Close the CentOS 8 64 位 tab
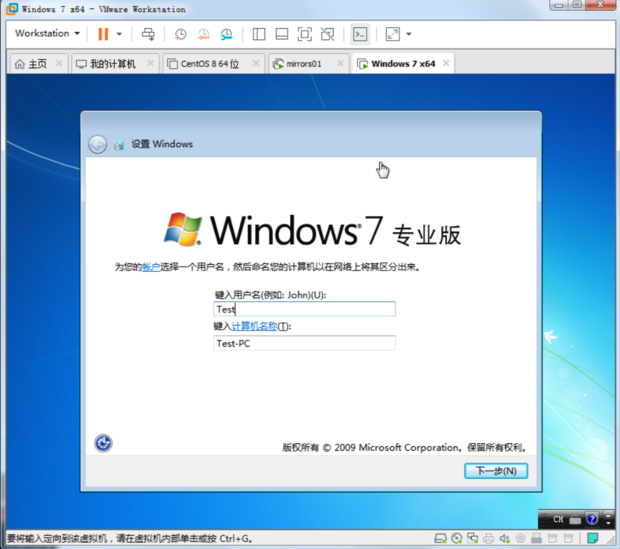Image resolution: width=620 pixels, height=549 pixels. [x=256, y=63]
